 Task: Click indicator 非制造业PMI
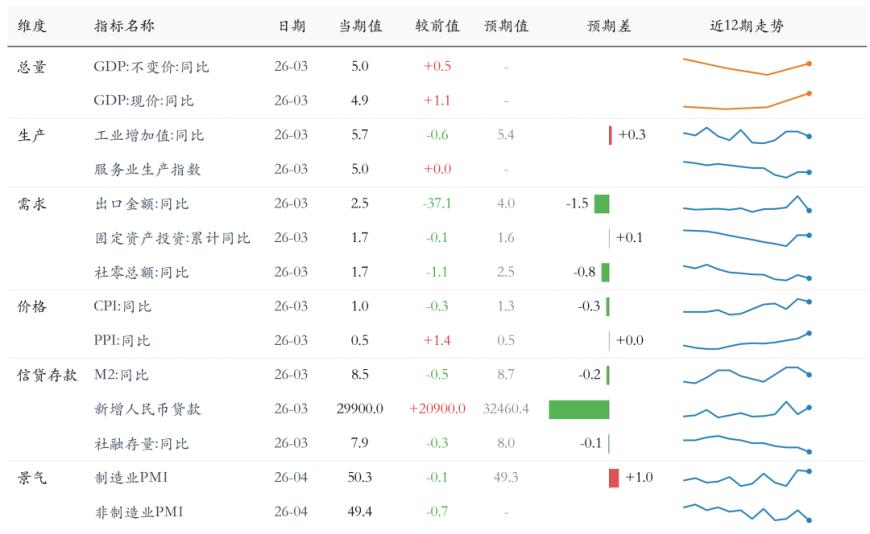click(x=139, y=512)
